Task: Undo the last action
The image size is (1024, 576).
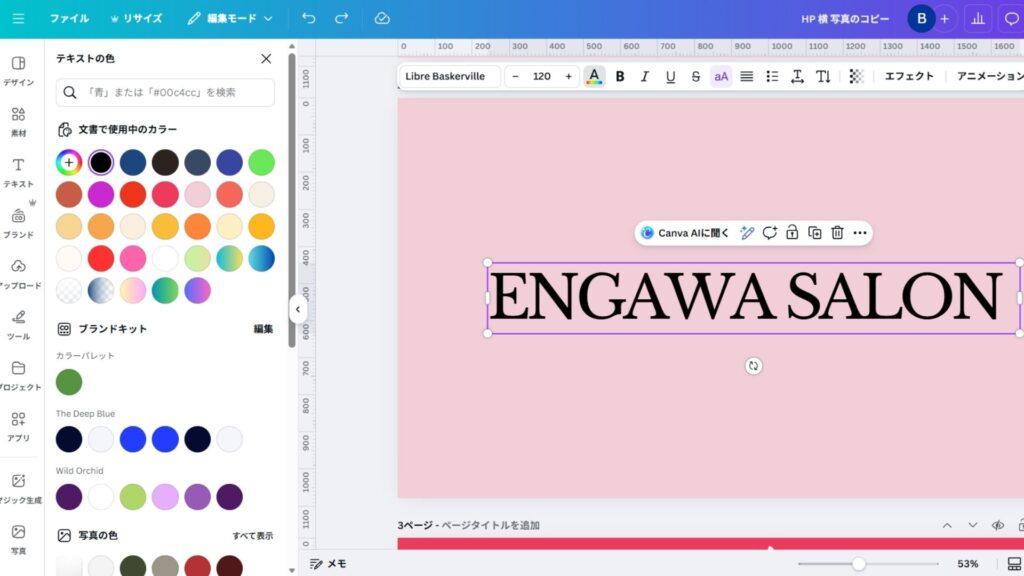Action: click(x=308, y=18)
